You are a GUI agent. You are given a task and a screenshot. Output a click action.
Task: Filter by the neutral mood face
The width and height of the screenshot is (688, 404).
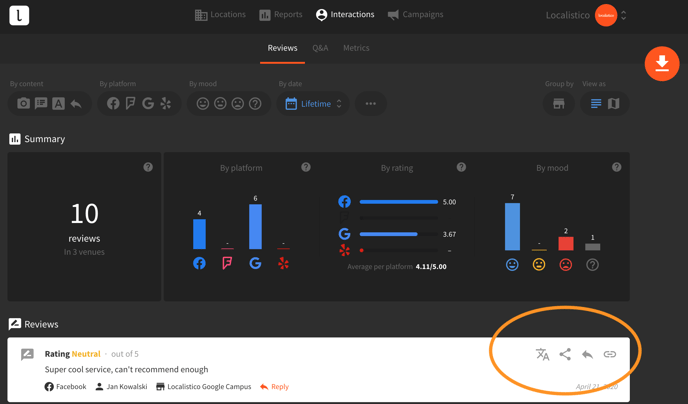click(220, 104)
